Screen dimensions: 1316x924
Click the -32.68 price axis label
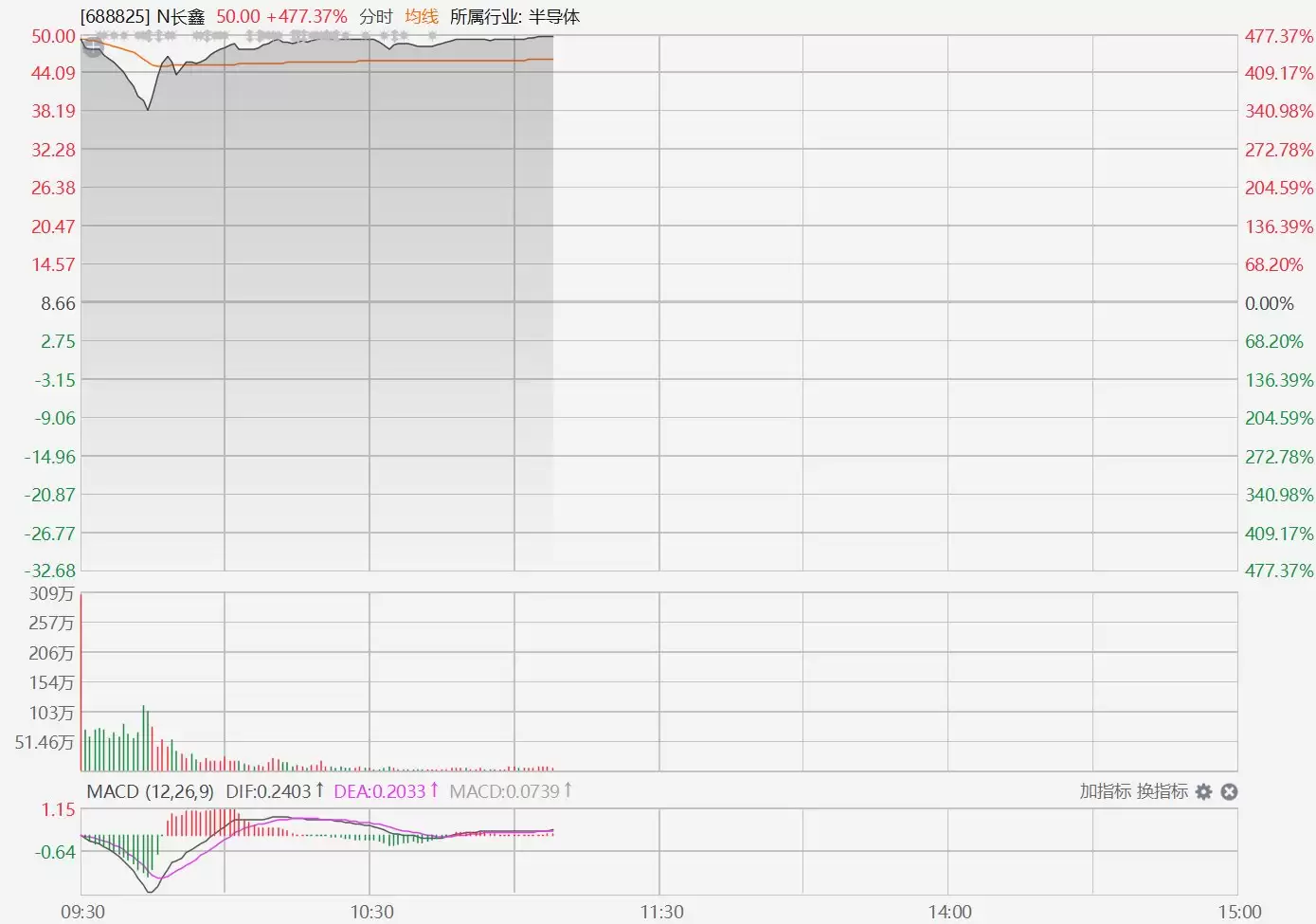(x=50, y=571)
